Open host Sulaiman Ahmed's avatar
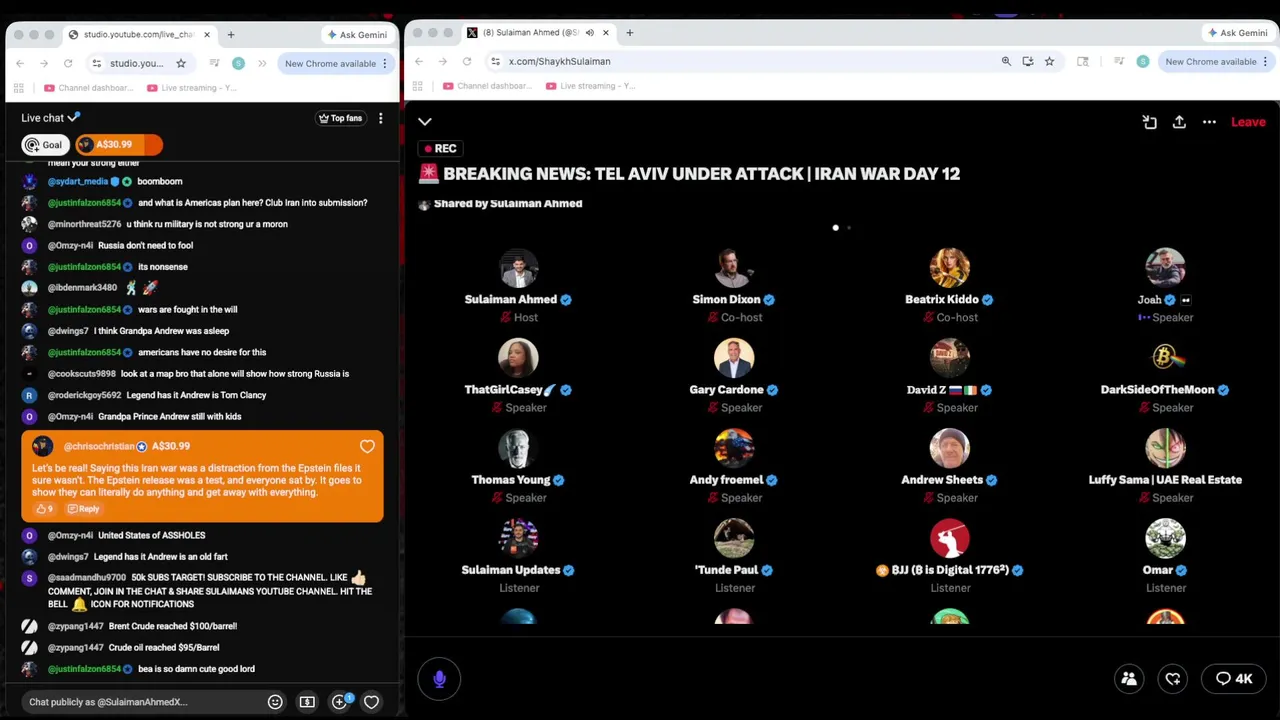The width and height of the screenshot is (1280, 720). [518, 268]
